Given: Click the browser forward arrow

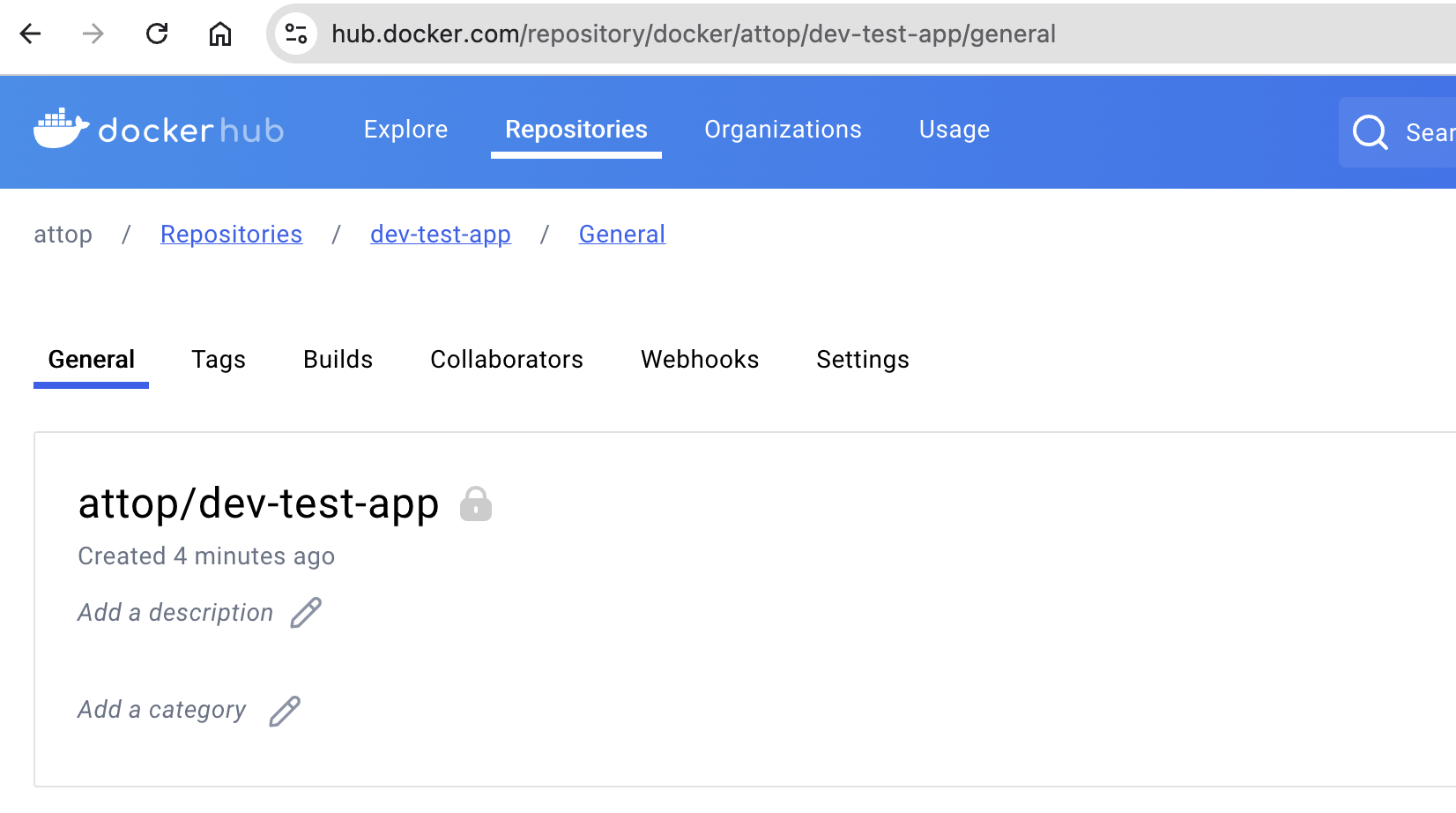Looking at the screenshot, I should (x=93, y=34).
